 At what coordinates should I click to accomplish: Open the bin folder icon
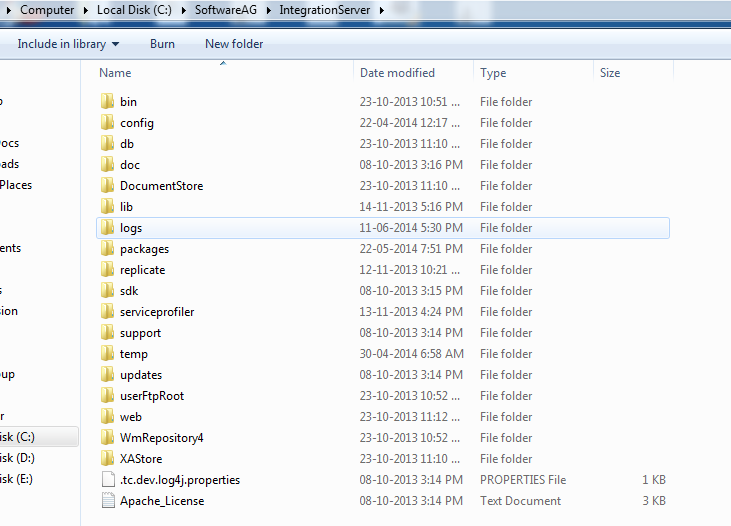pos(107,101)
